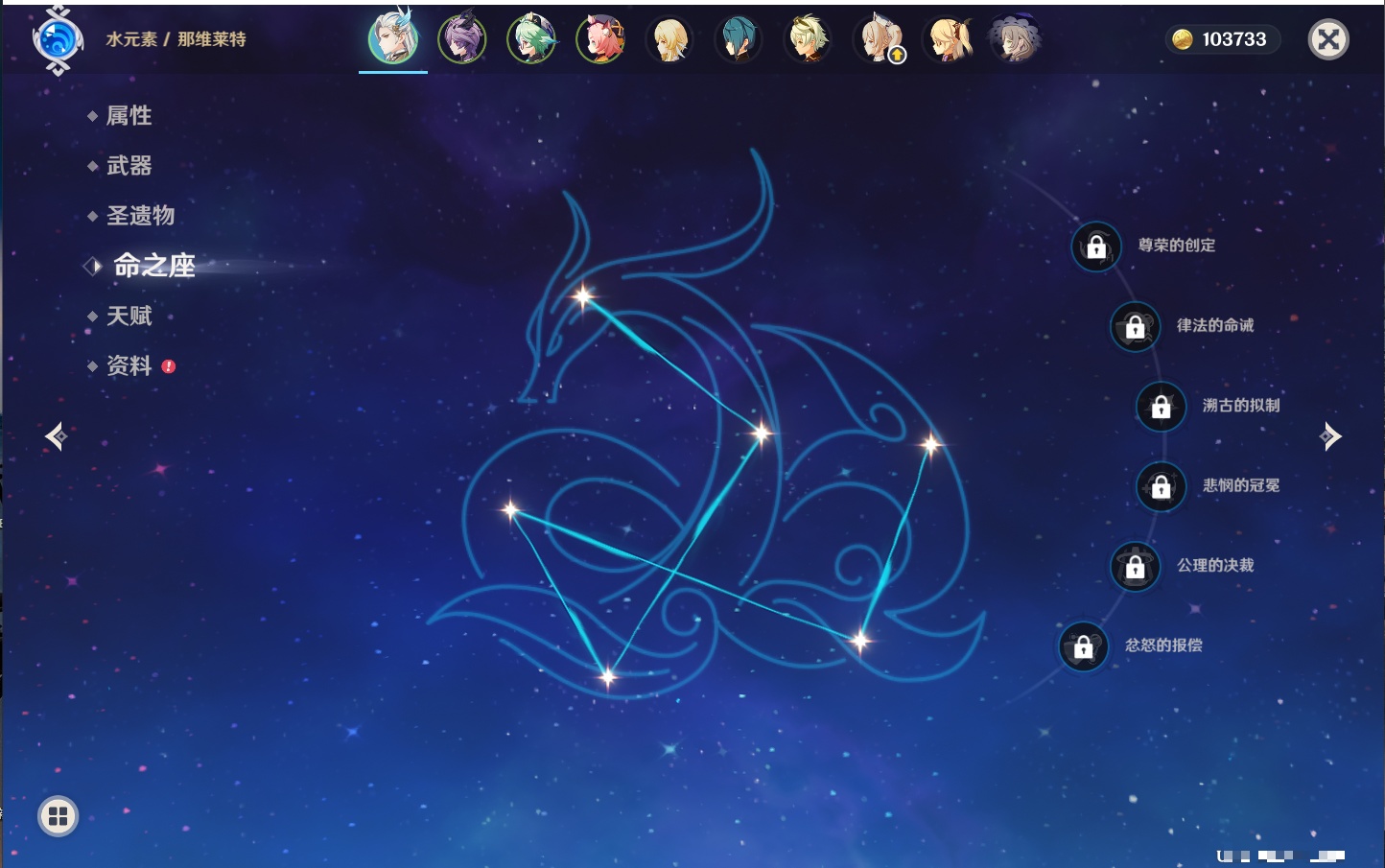
Task: Click lock icon for 悲悯的冠冕 constellation
Action: click(1161, 486)
